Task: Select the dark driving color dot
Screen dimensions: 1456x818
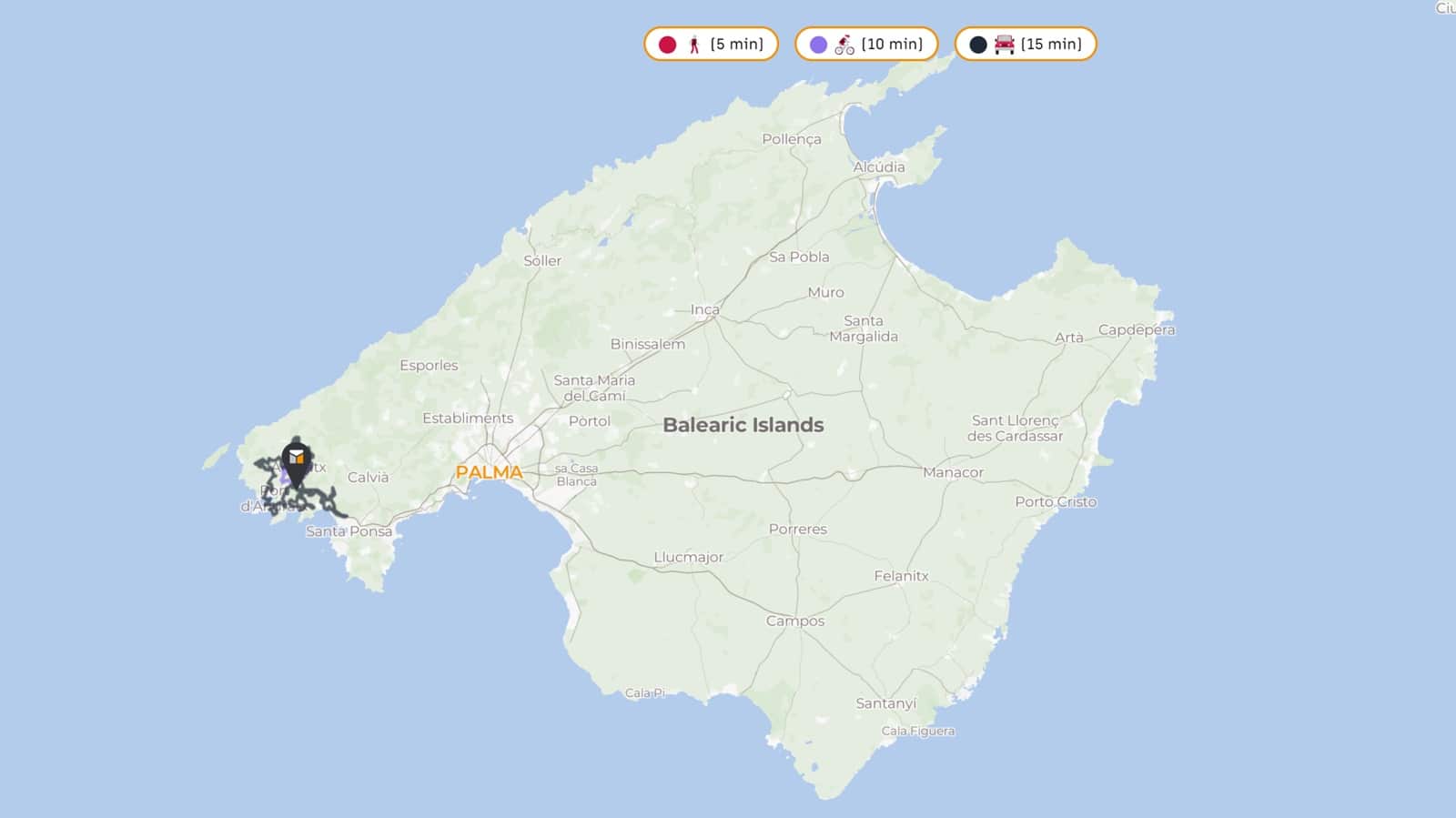Action: 978,45
